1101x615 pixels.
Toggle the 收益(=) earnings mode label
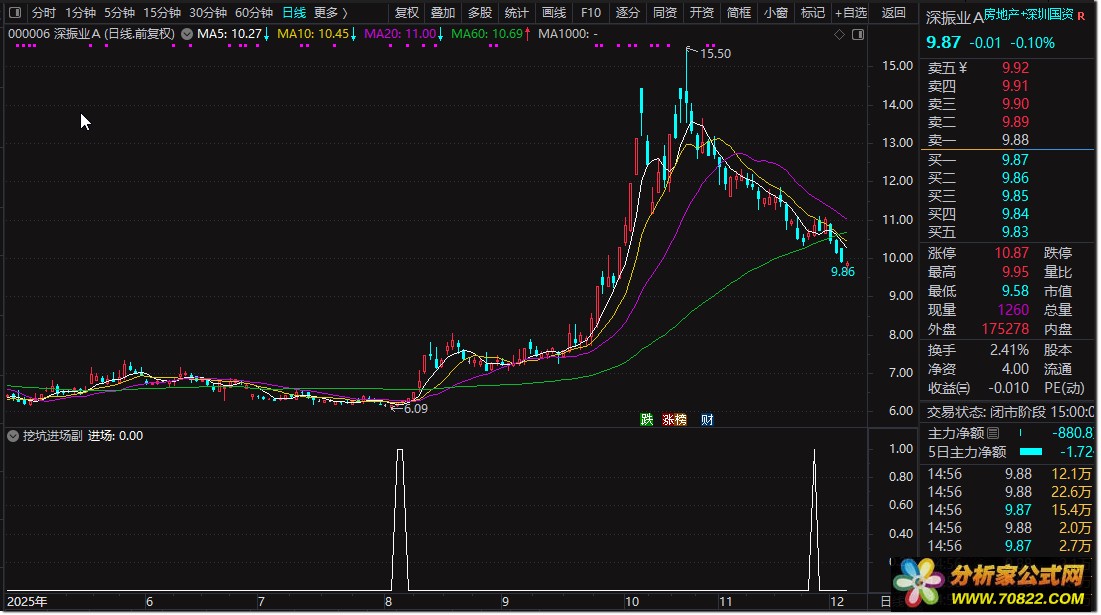click(948, 388)
